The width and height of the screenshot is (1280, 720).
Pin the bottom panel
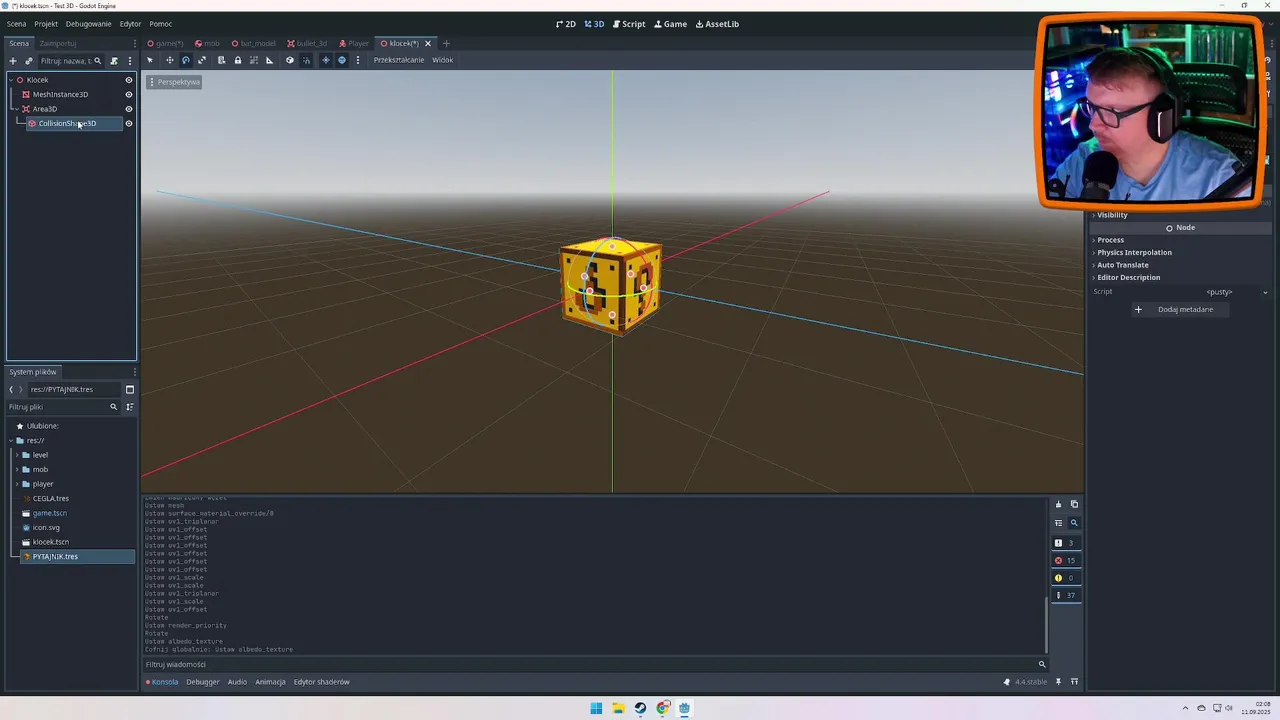(1058, 682)
